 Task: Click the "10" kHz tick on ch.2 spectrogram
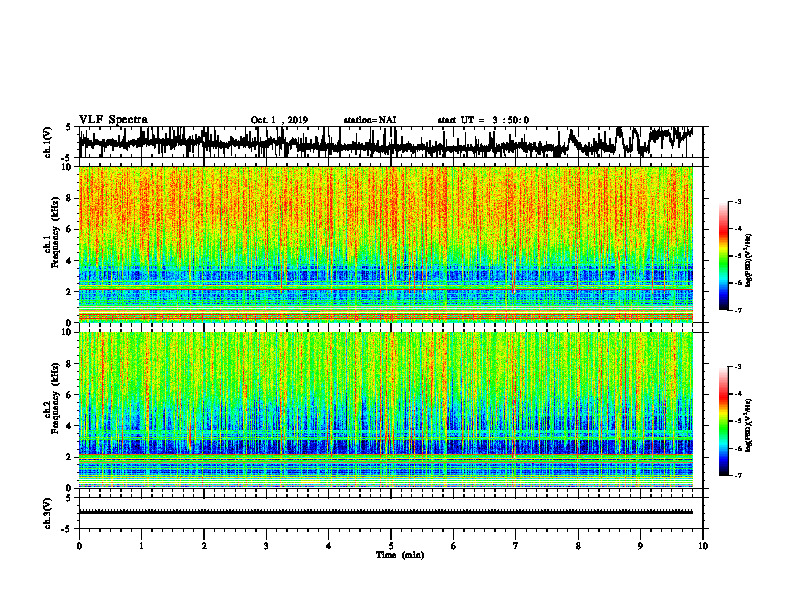coord(66,332)
